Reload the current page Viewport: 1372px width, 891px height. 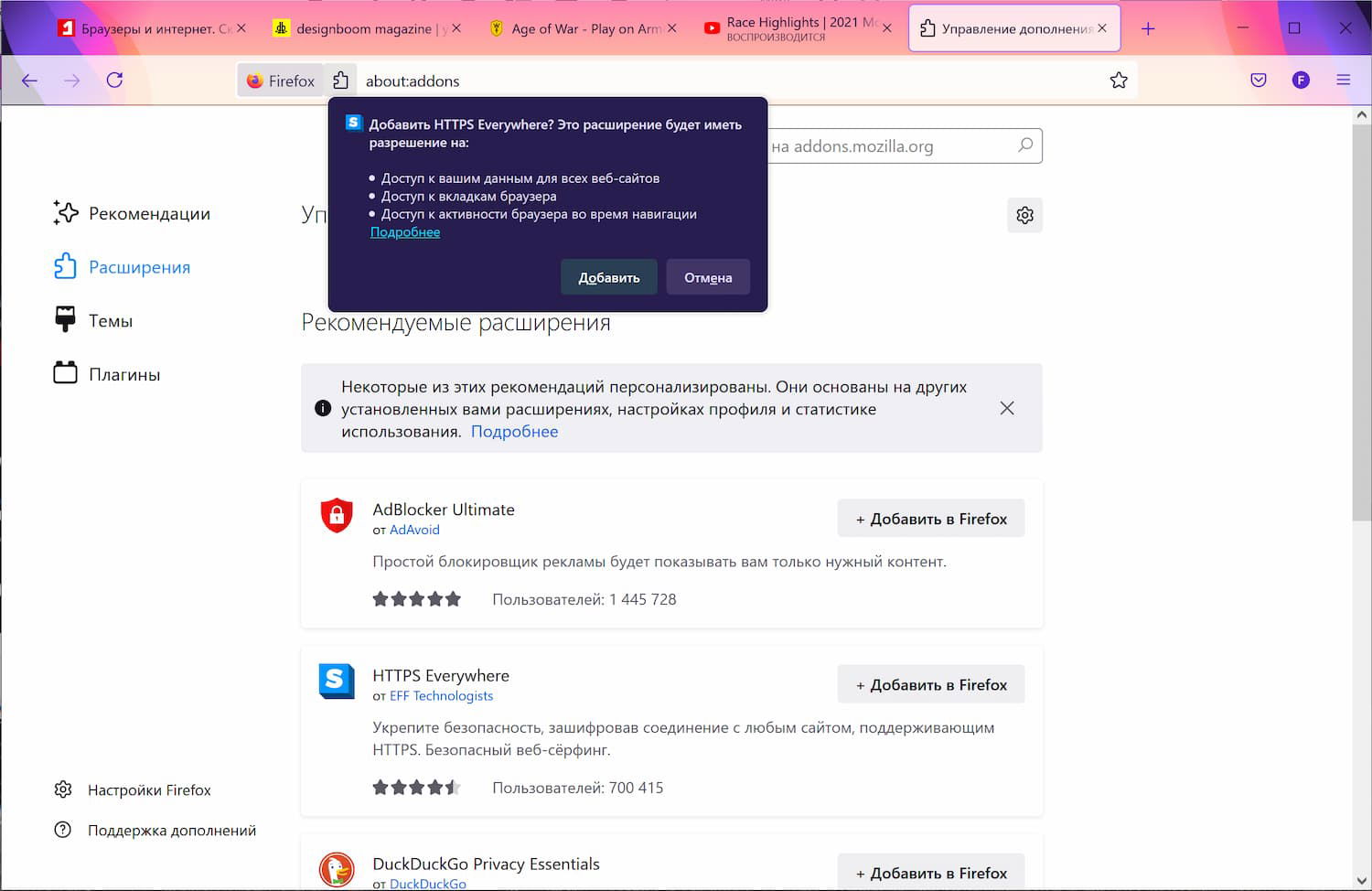[114, 81]
